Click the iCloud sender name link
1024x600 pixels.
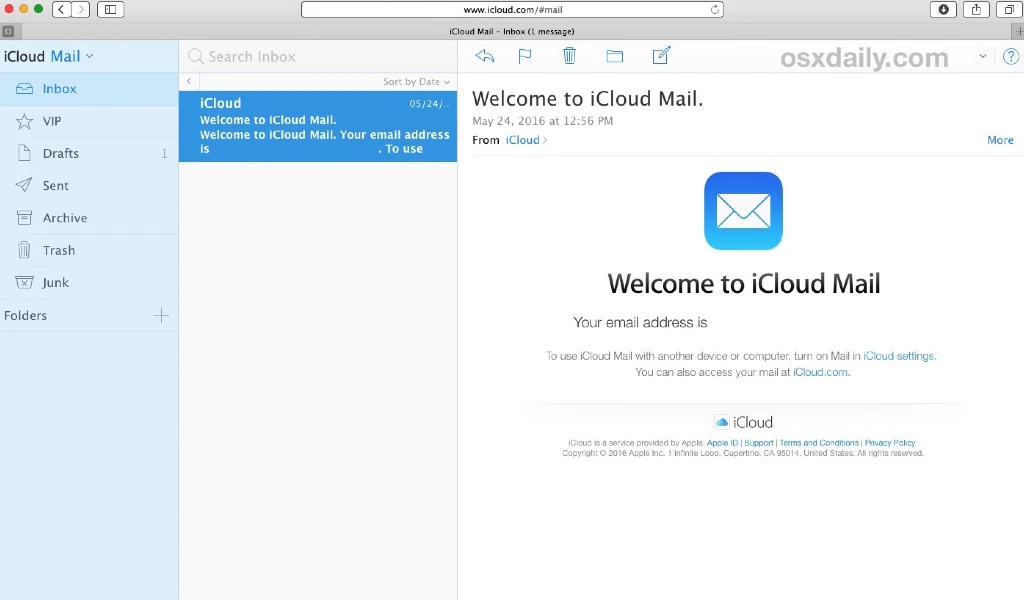522,140
